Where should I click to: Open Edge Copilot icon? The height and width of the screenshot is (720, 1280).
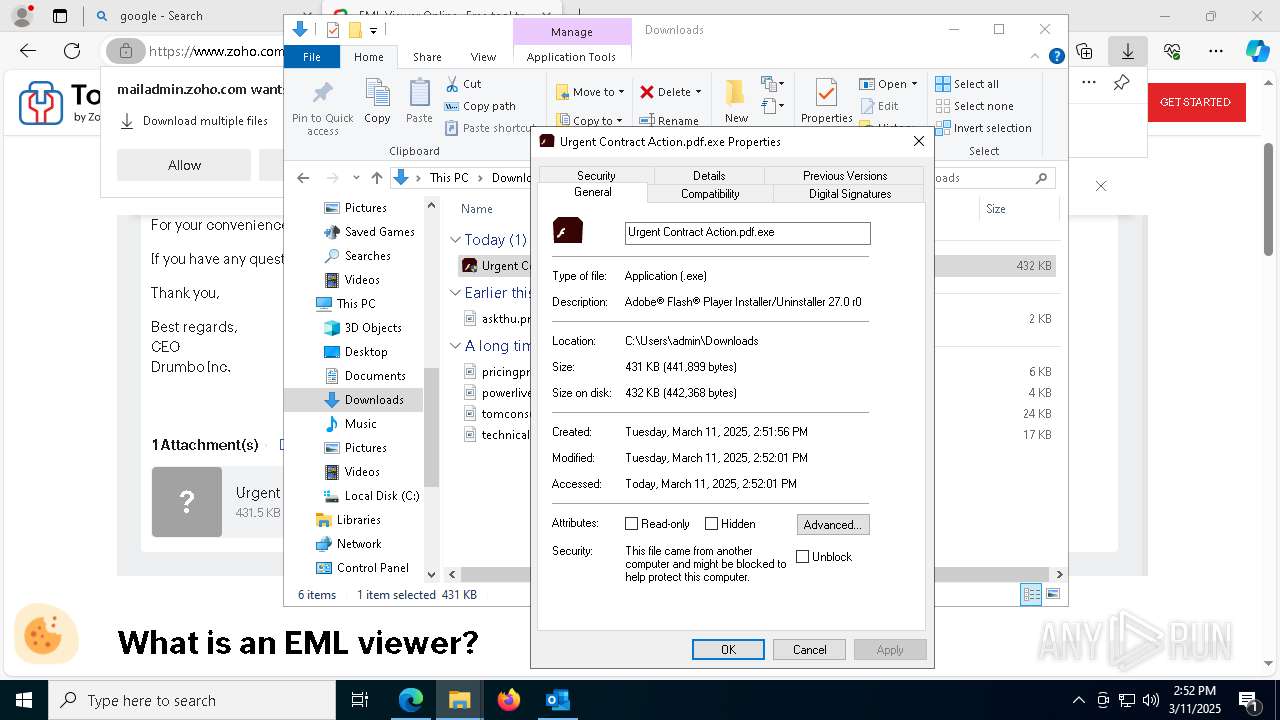[1257, 51]
